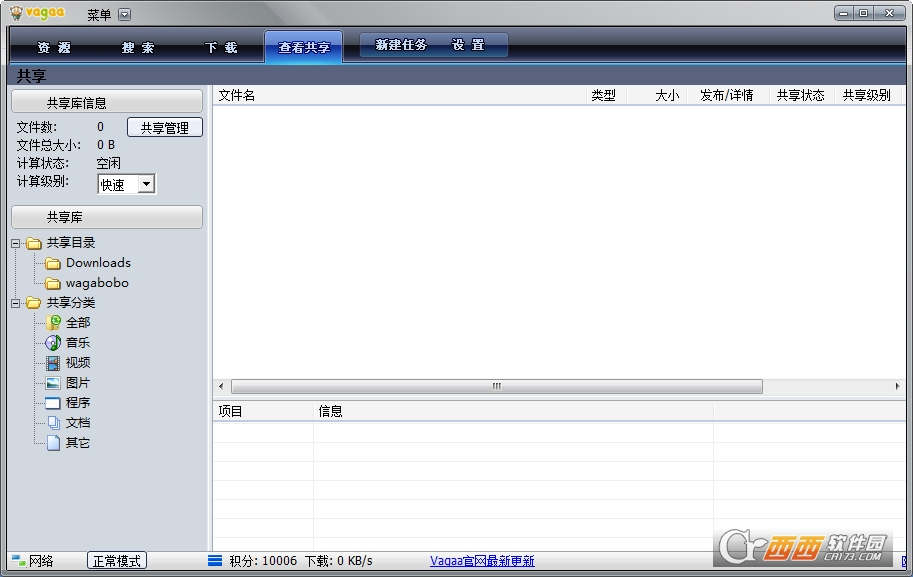
Task: Switch to the 搜索 tab
Action: click(137, 48)
